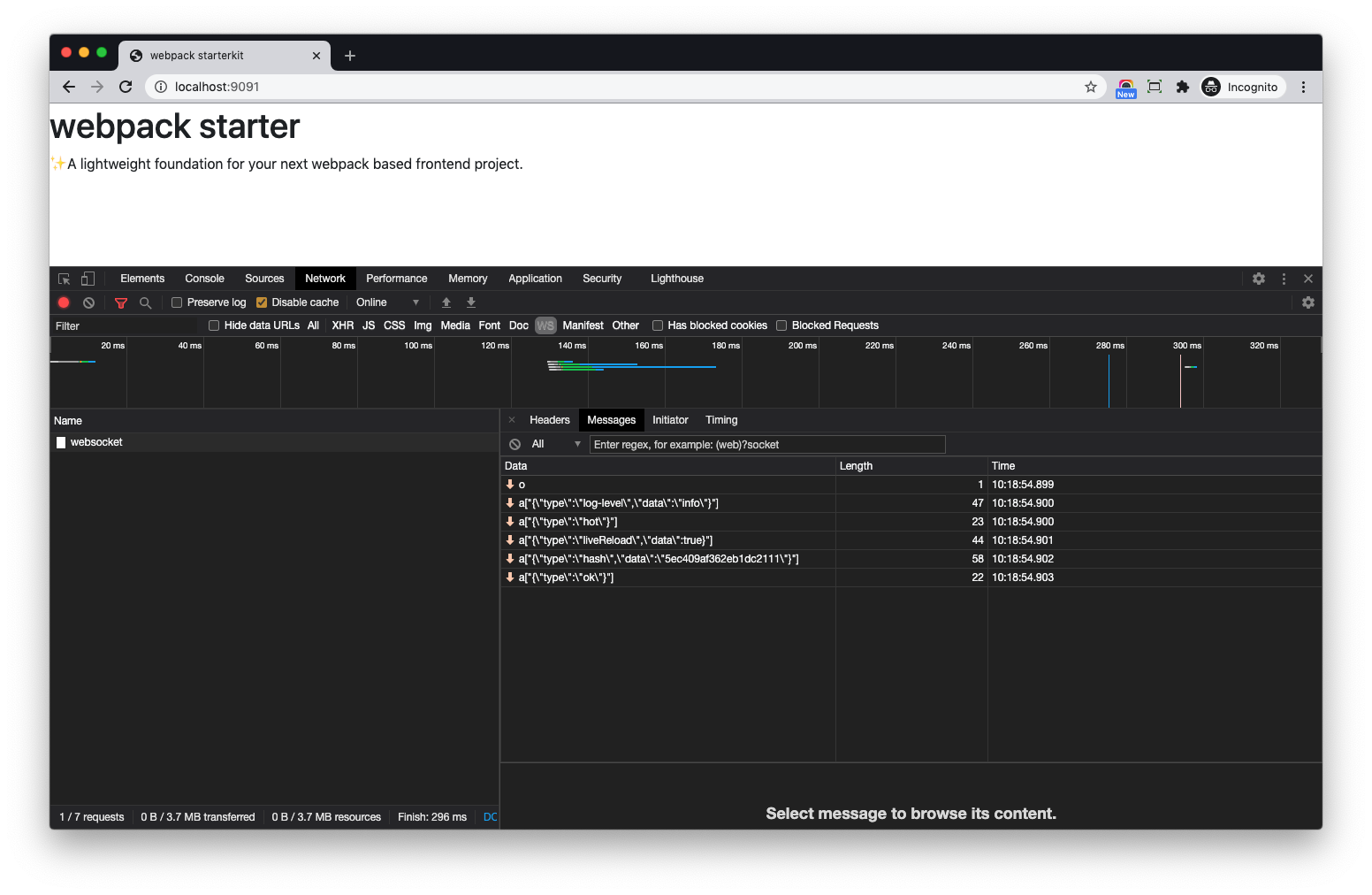Image resolution: width=1372 pixels, height=895 pixels.
Task: Toggle the device toolbar icon
Action: [88, 279]
